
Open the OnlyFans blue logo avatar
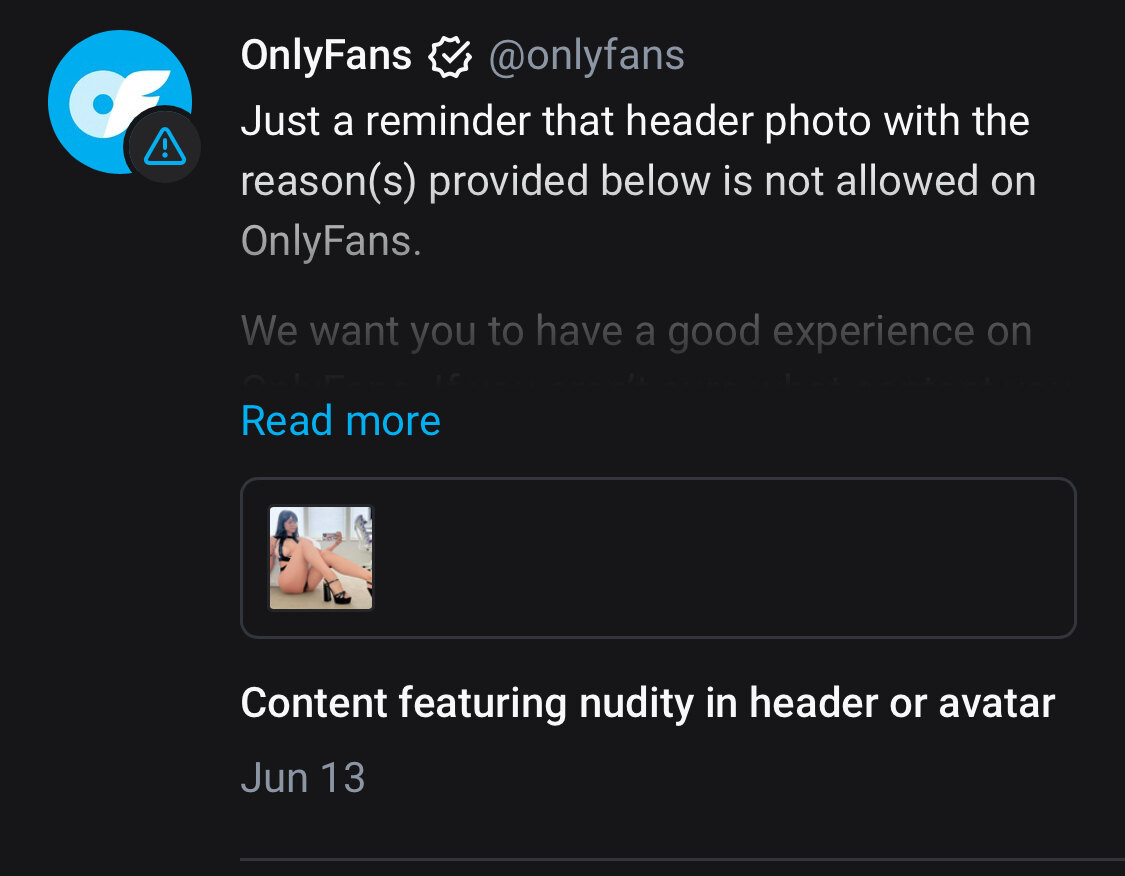tap(119, 101)
